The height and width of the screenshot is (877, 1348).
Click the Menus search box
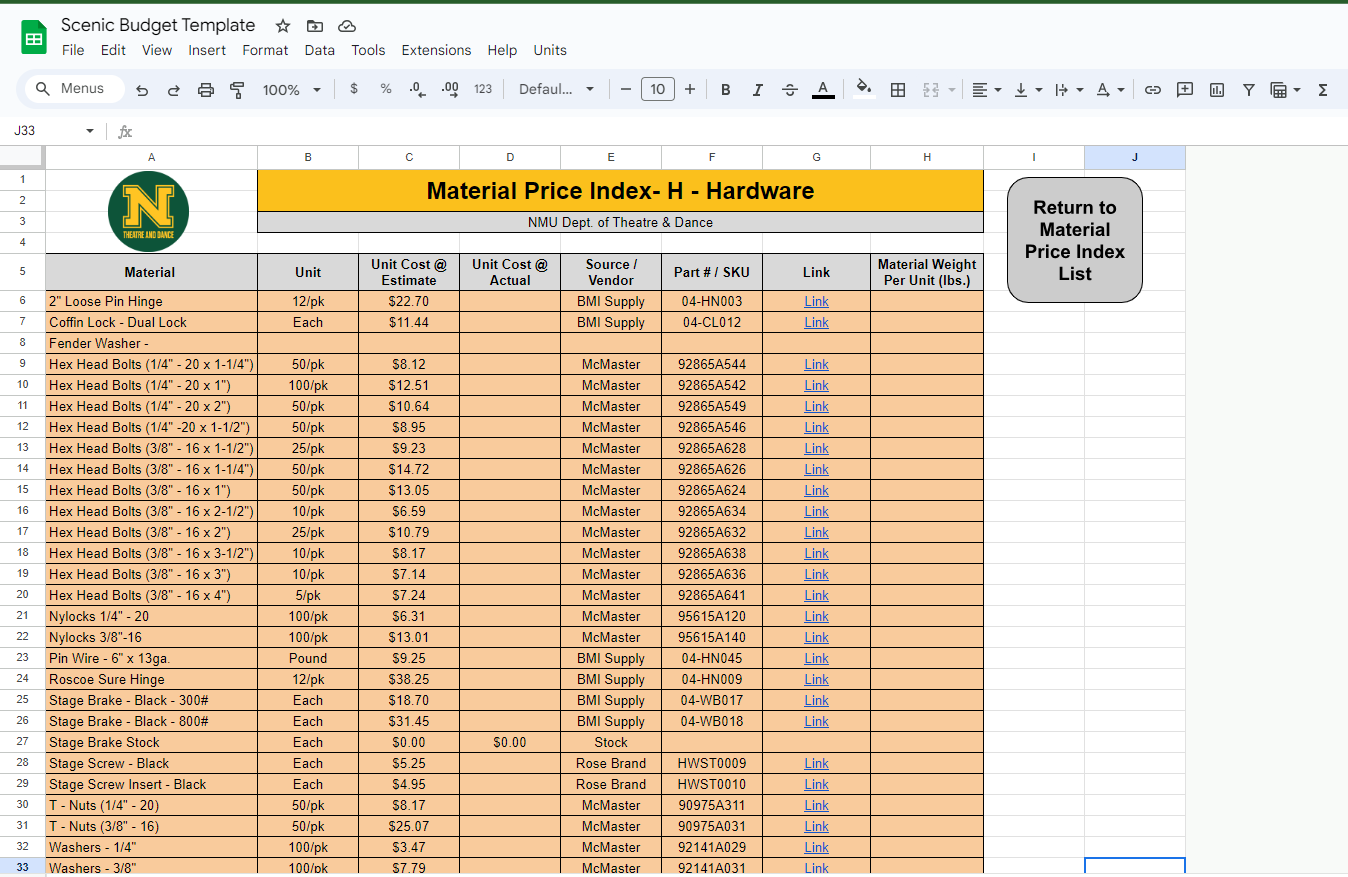[x=75, y=89]
